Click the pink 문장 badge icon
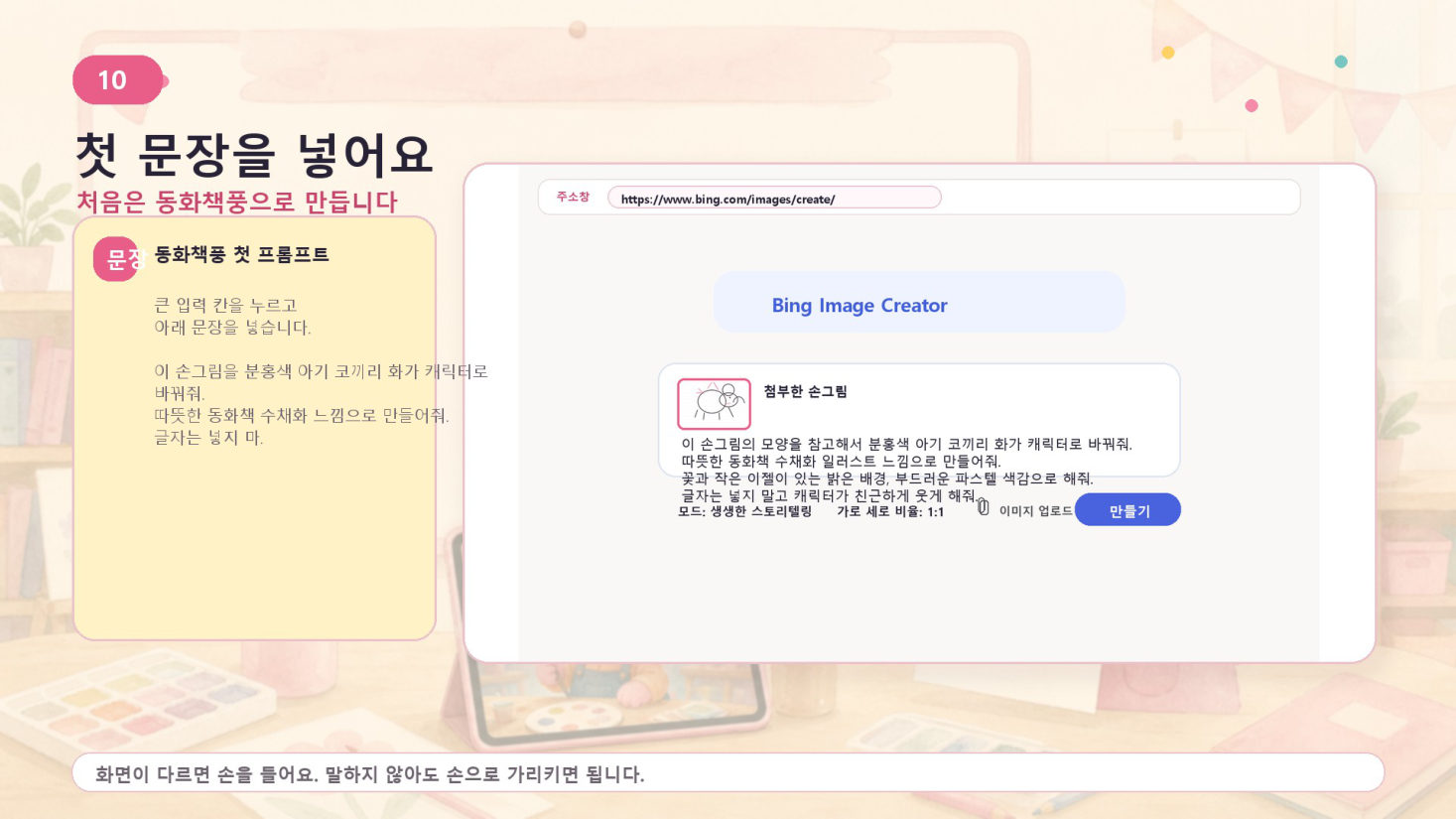 [x=117, y=259]
